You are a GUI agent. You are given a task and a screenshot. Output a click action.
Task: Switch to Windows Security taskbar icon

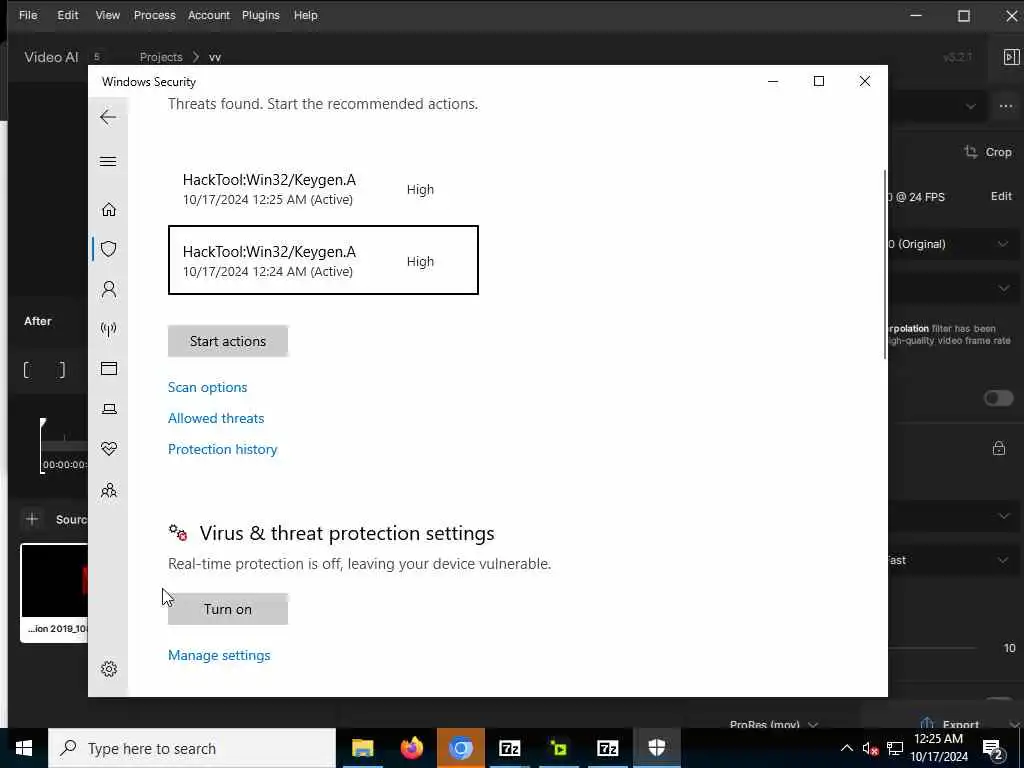pos(656,748)
